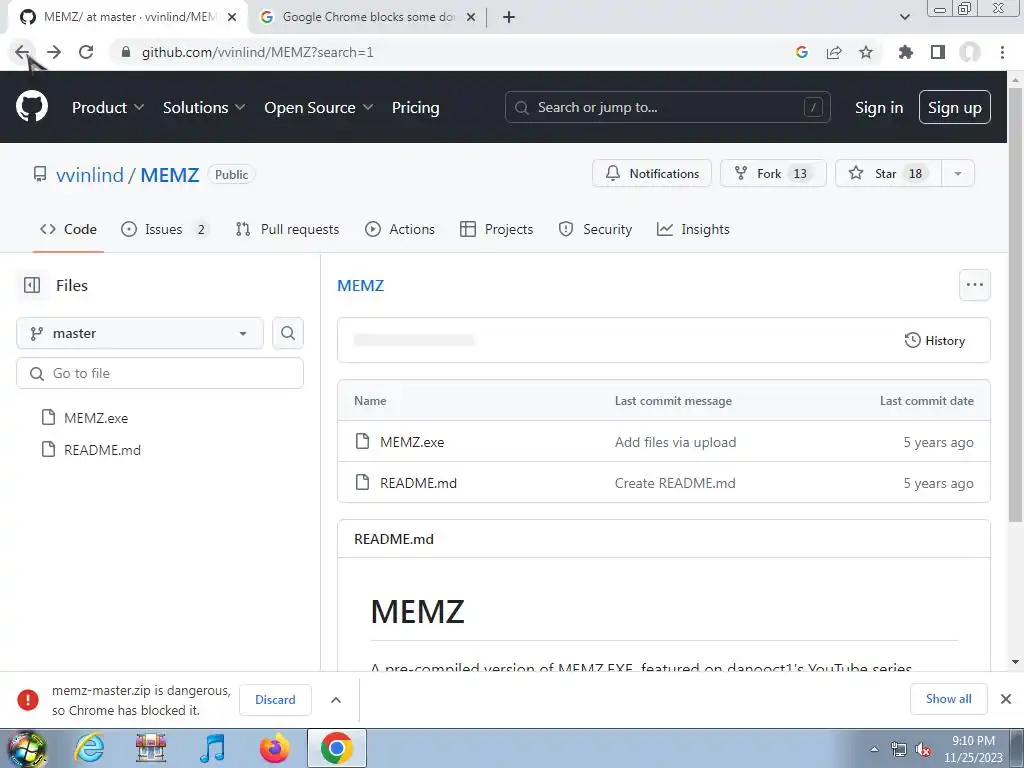
Task: Discard the blocked memz-master.zip download
Action: pyautogui.click(x=275, y=699)
